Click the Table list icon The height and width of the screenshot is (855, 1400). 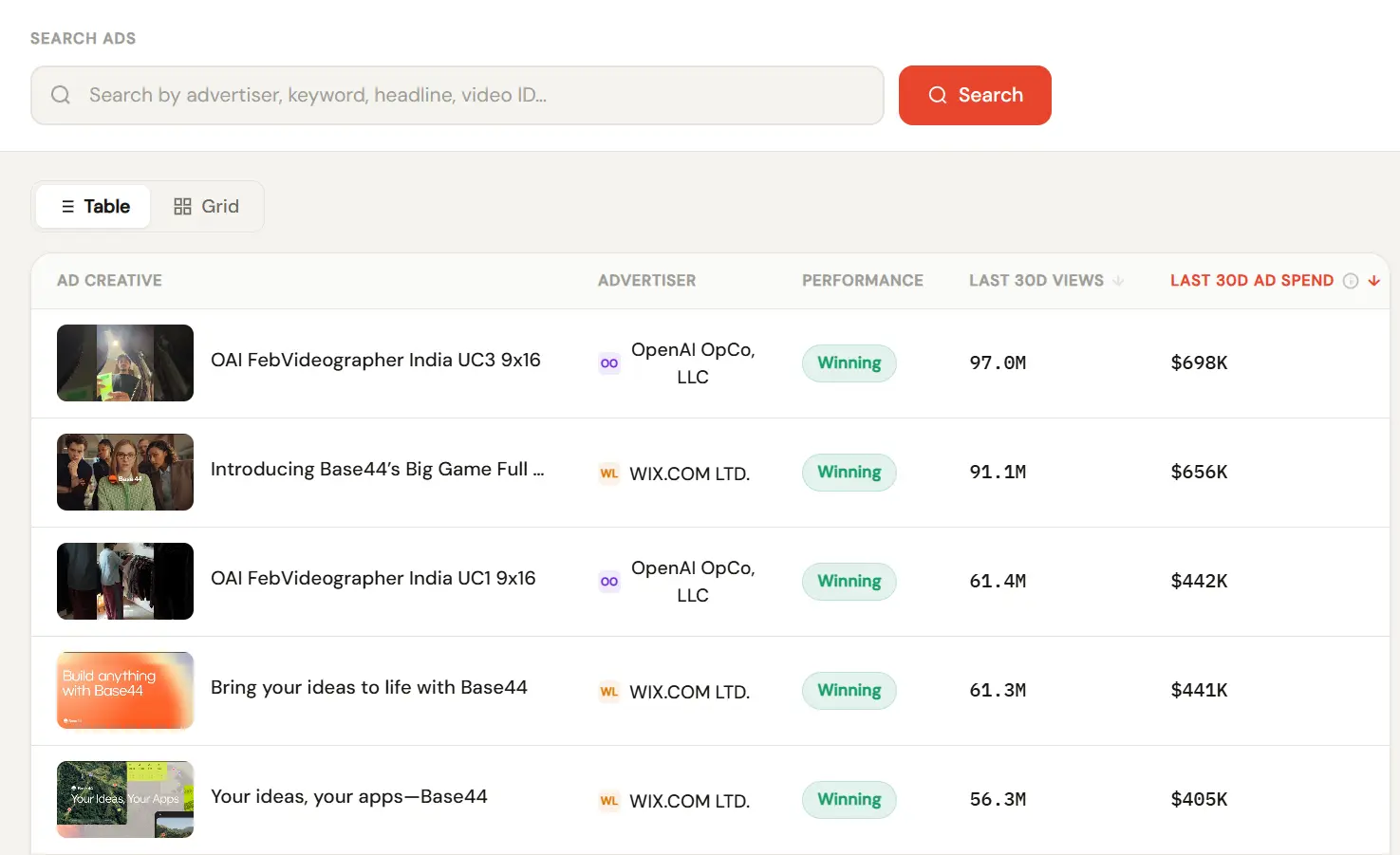coord(67,206)
